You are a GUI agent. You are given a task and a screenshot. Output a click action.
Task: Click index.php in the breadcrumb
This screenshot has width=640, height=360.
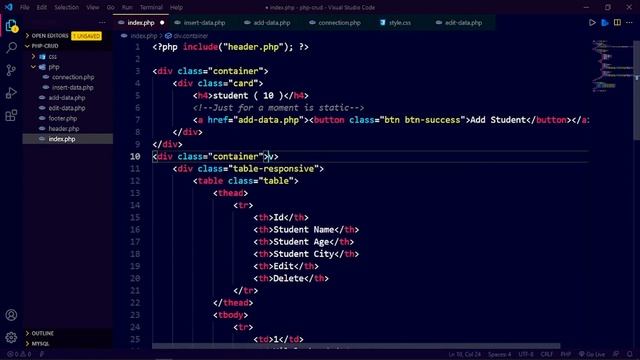pos(144,36)
